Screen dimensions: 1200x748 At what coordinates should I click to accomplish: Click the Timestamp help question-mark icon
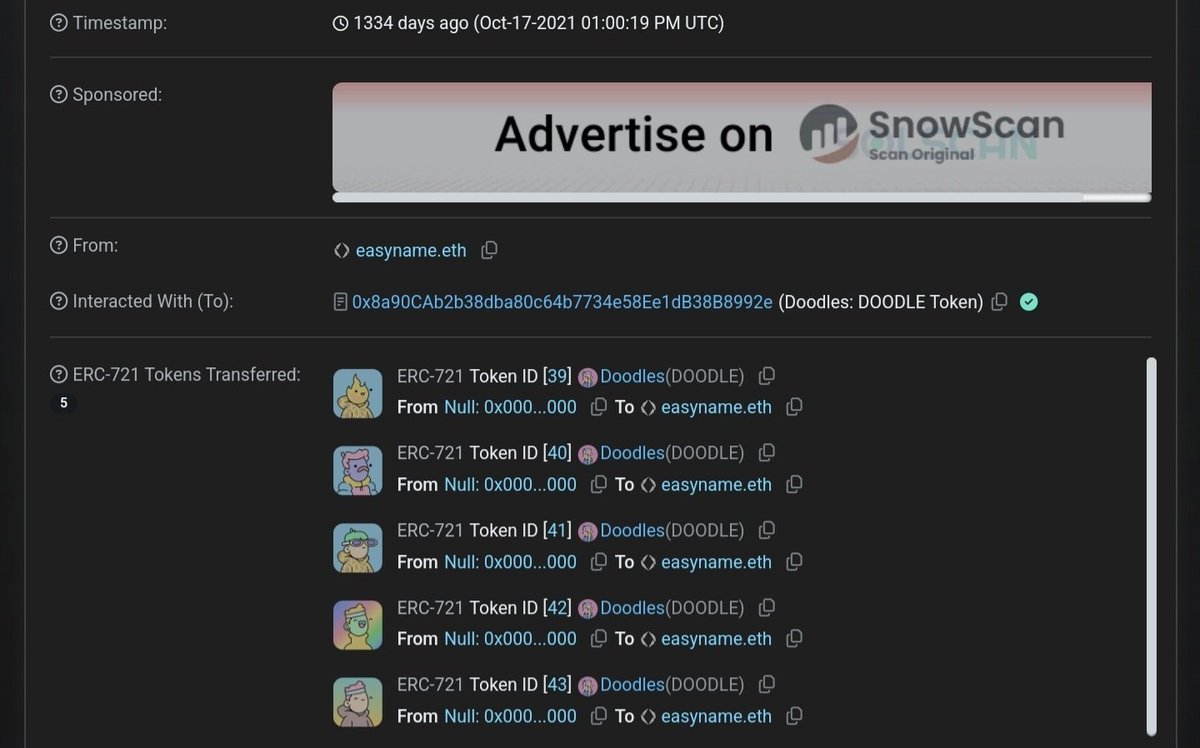[x=59, y=22]
